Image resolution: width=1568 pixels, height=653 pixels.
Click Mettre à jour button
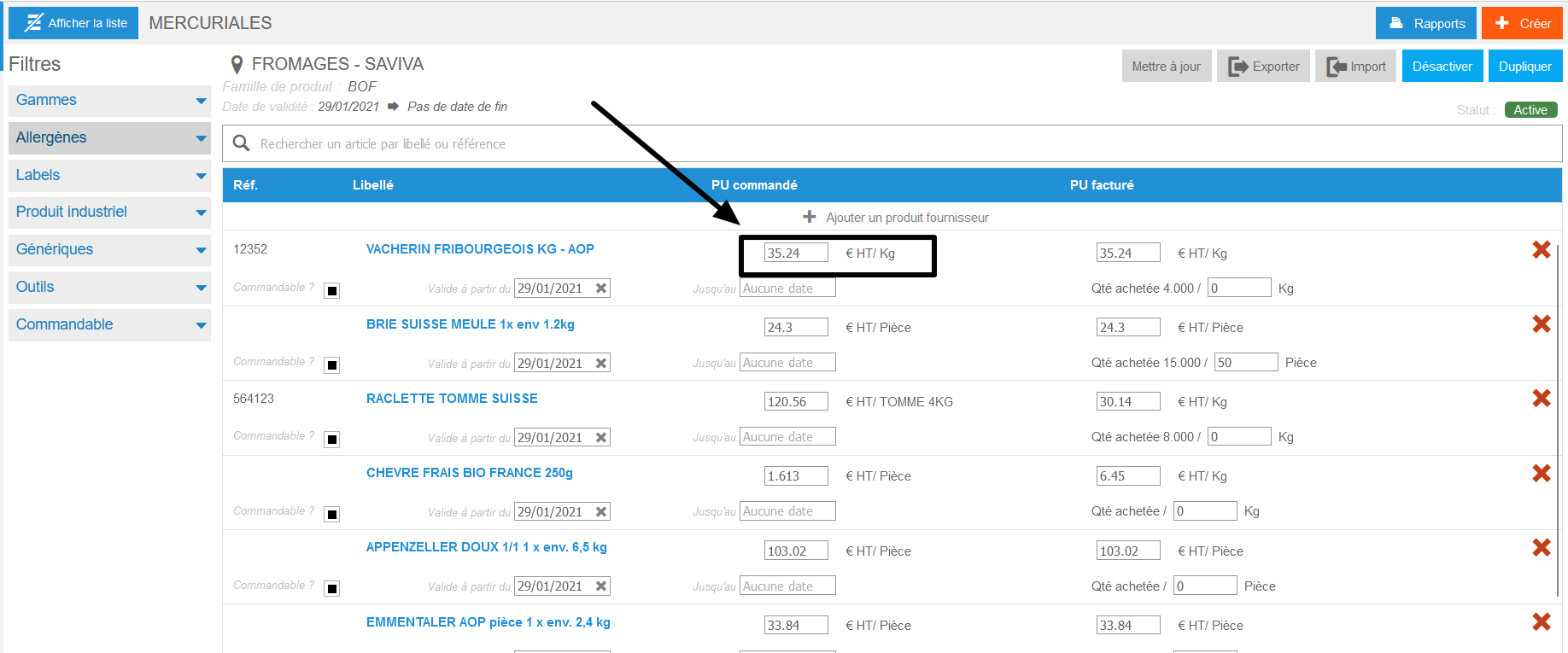[x=1166, y=66]
